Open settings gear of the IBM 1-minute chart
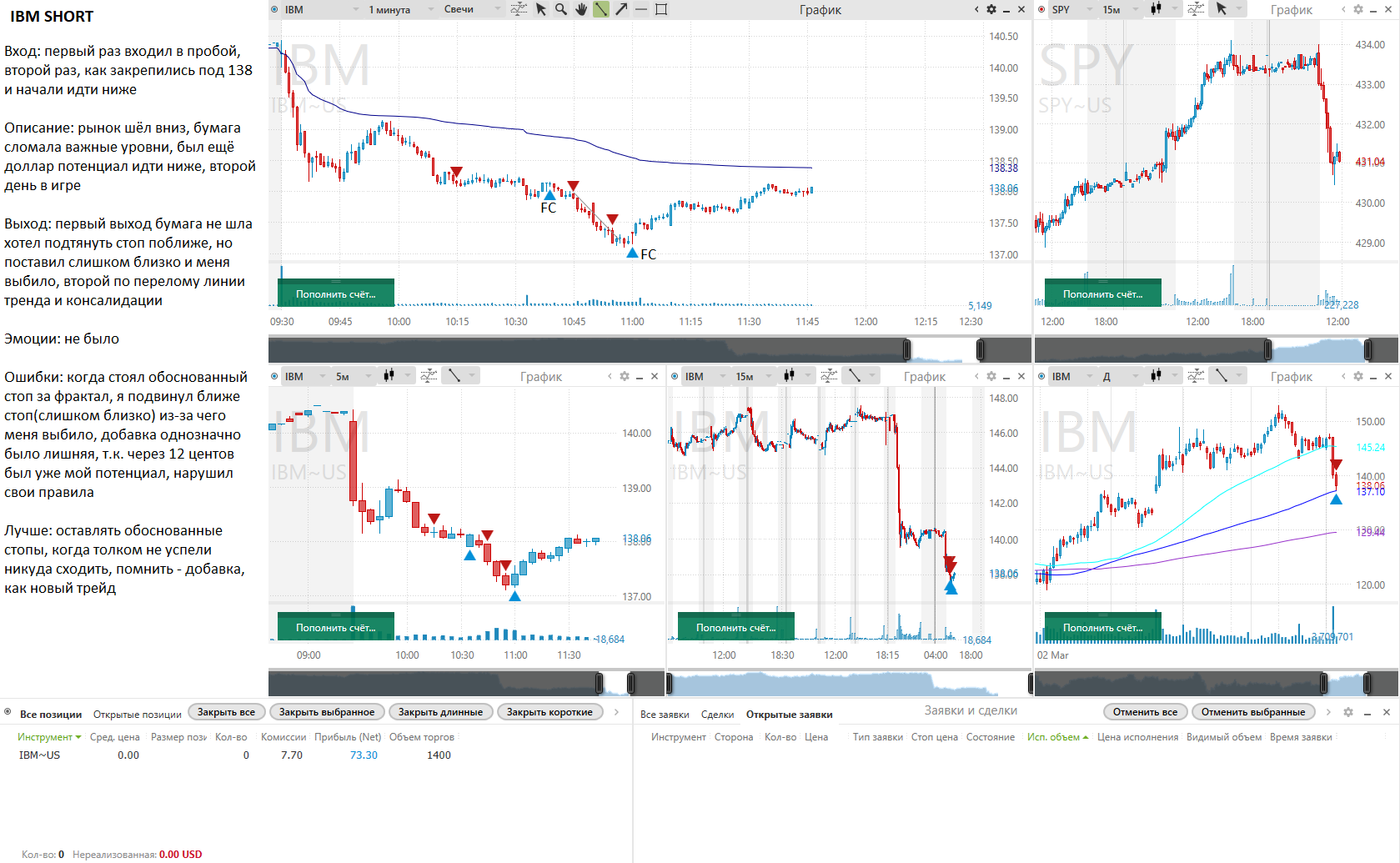The width and height of the screenshot is (1400, 863). 991,9
